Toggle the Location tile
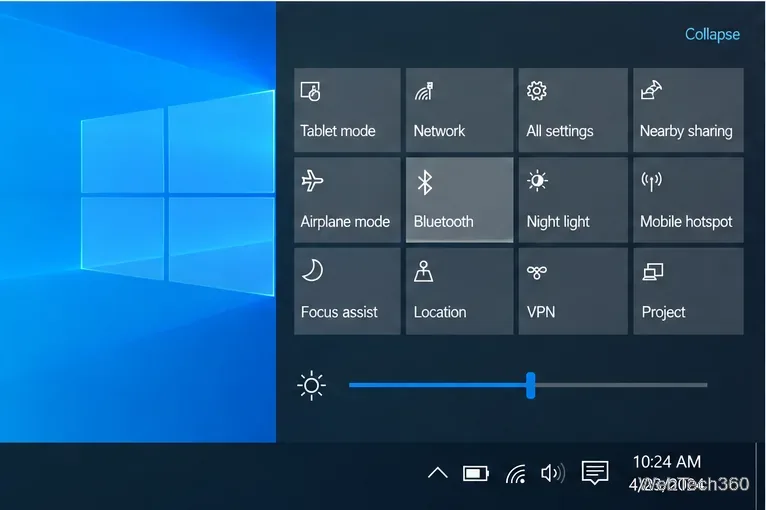 coord(460,291)
